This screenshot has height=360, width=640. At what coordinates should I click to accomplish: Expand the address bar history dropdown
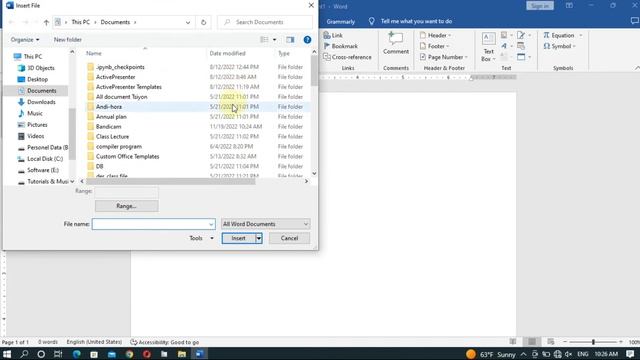tap(188, 22)
